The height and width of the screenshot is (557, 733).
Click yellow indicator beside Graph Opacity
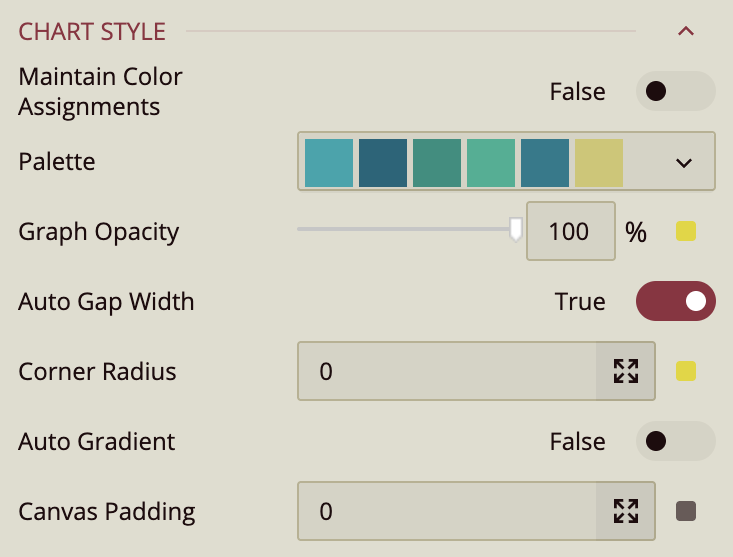click(685, 232)
